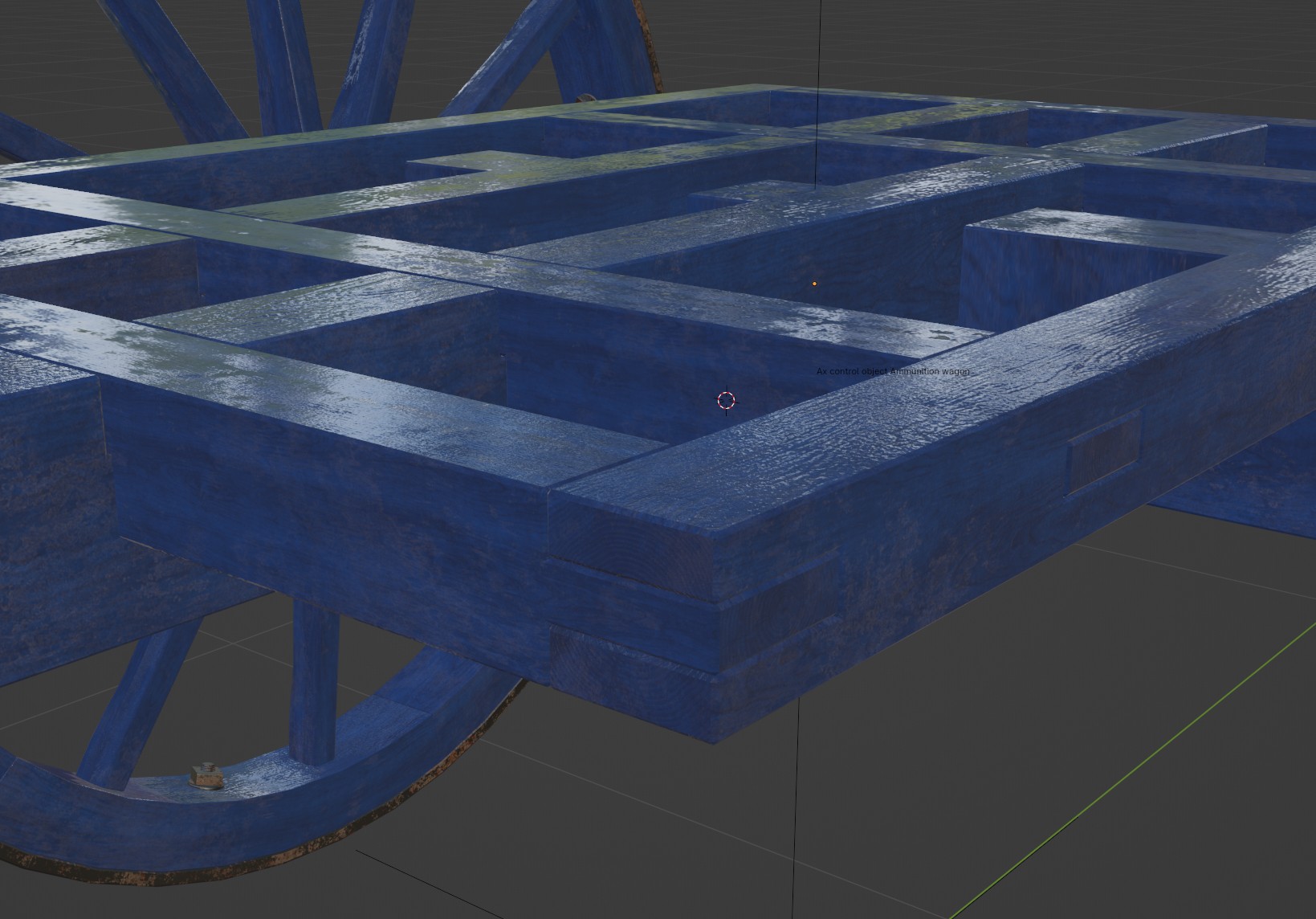The height and width of the screenshot is (919, 1316).
Task: Click the red-white 3D cursor marker
Action: point(726,400)
